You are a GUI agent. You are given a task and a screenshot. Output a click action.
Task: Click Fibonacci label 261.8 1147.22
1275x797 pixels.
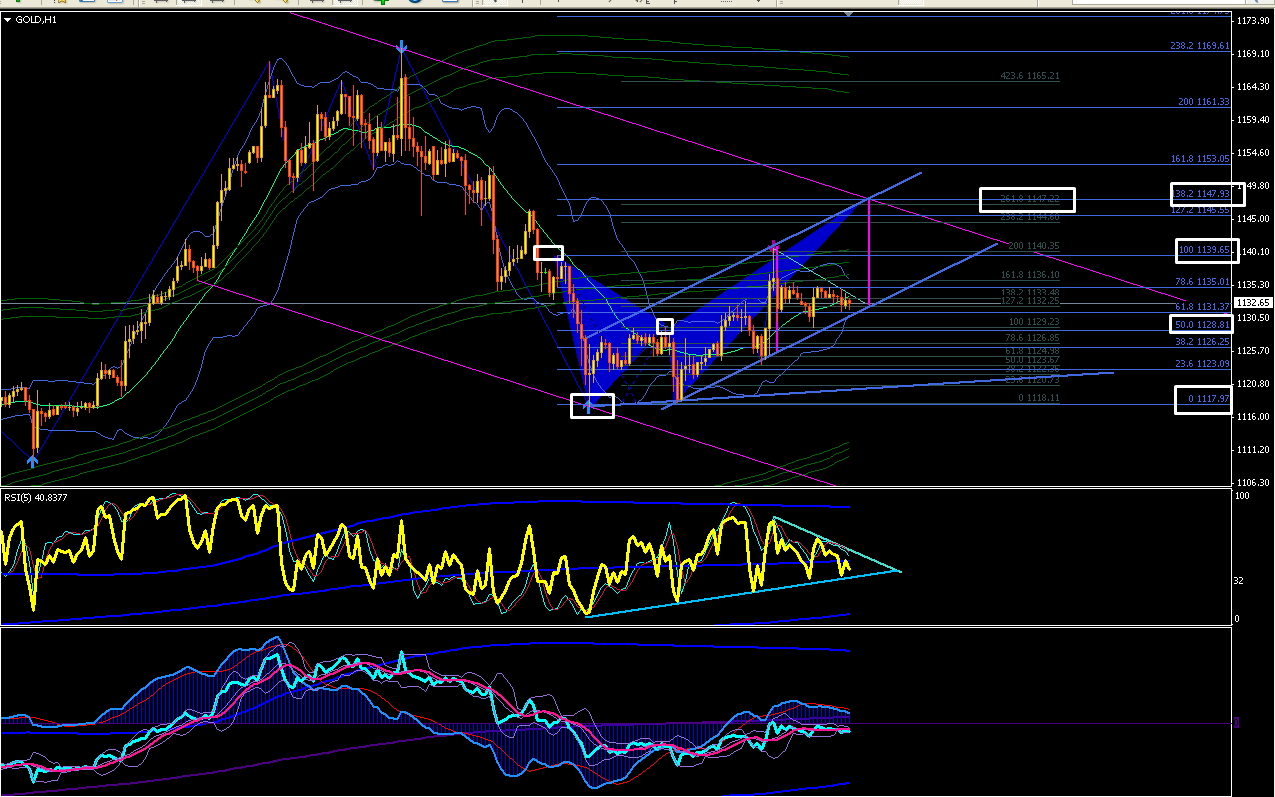(x=1029, y=200)
